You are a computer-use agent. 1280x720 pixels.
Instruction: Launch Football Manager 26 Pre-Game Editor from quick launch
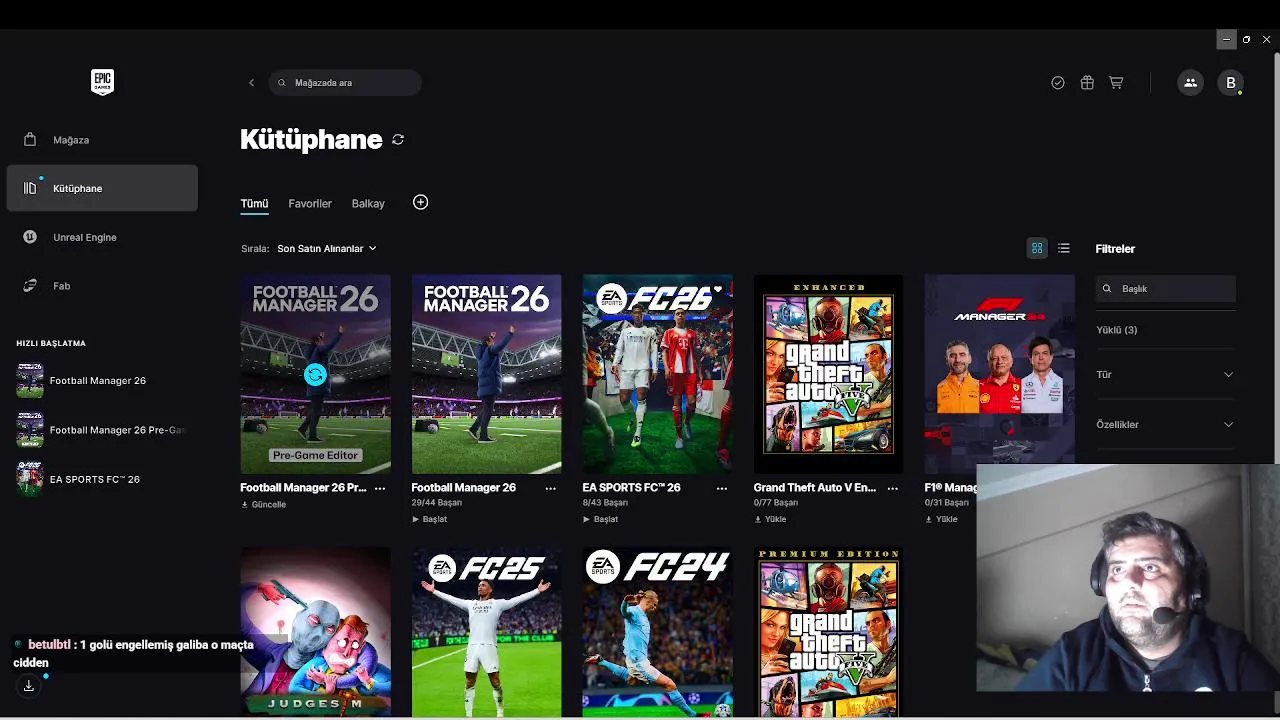click(102, 430)
